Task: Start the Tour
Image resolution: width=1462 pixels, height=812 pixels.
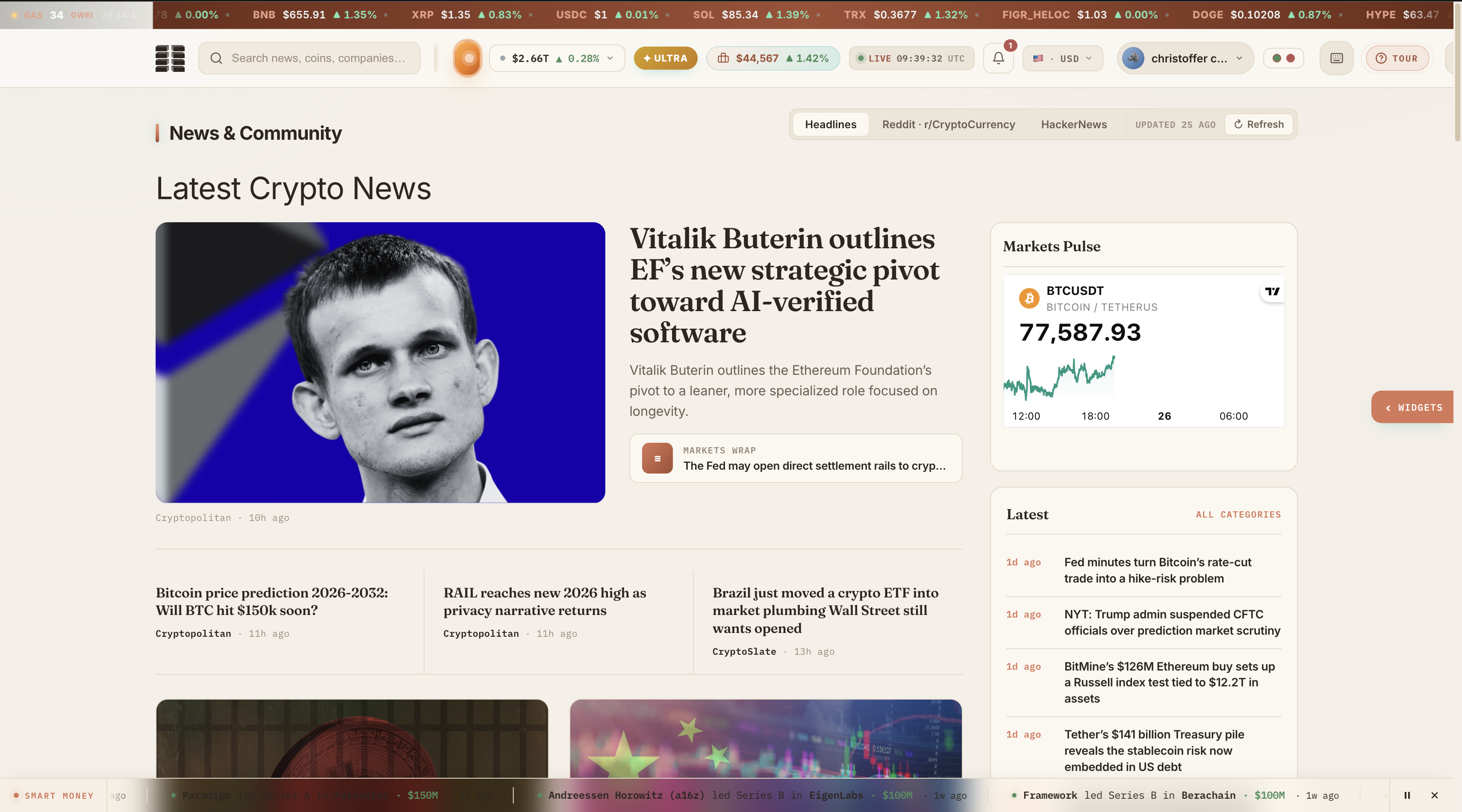Action: (1397, 59)
